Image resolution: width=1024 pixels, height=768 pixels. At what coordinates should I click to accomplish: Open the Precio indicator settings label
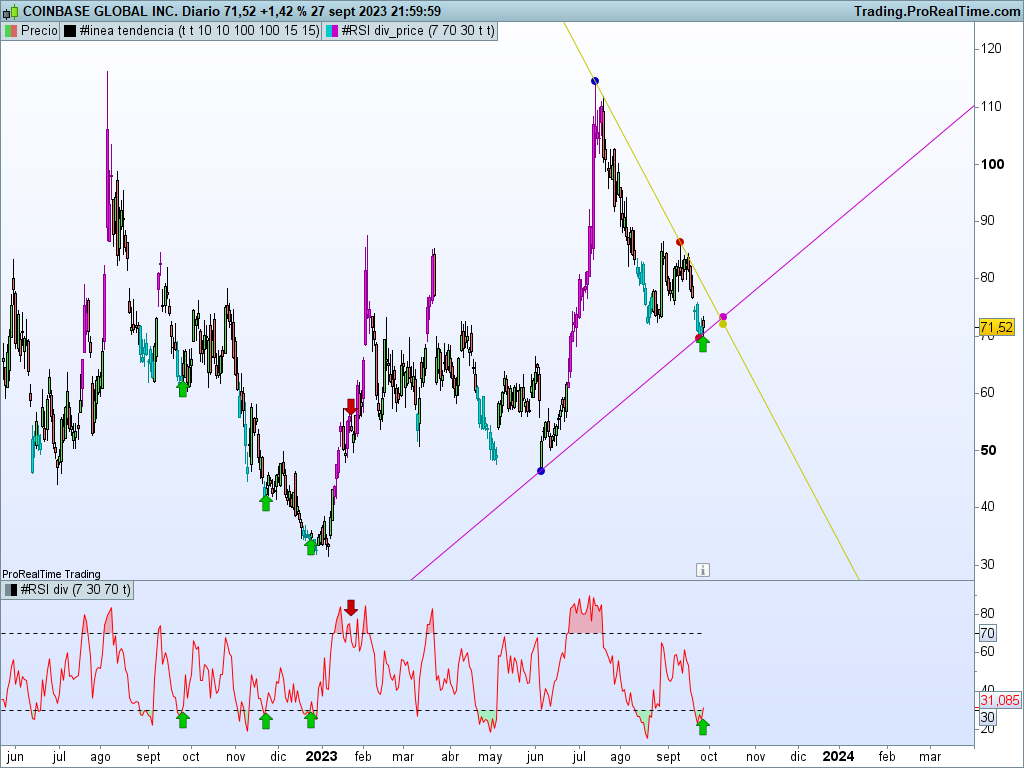tap(31, 31)
